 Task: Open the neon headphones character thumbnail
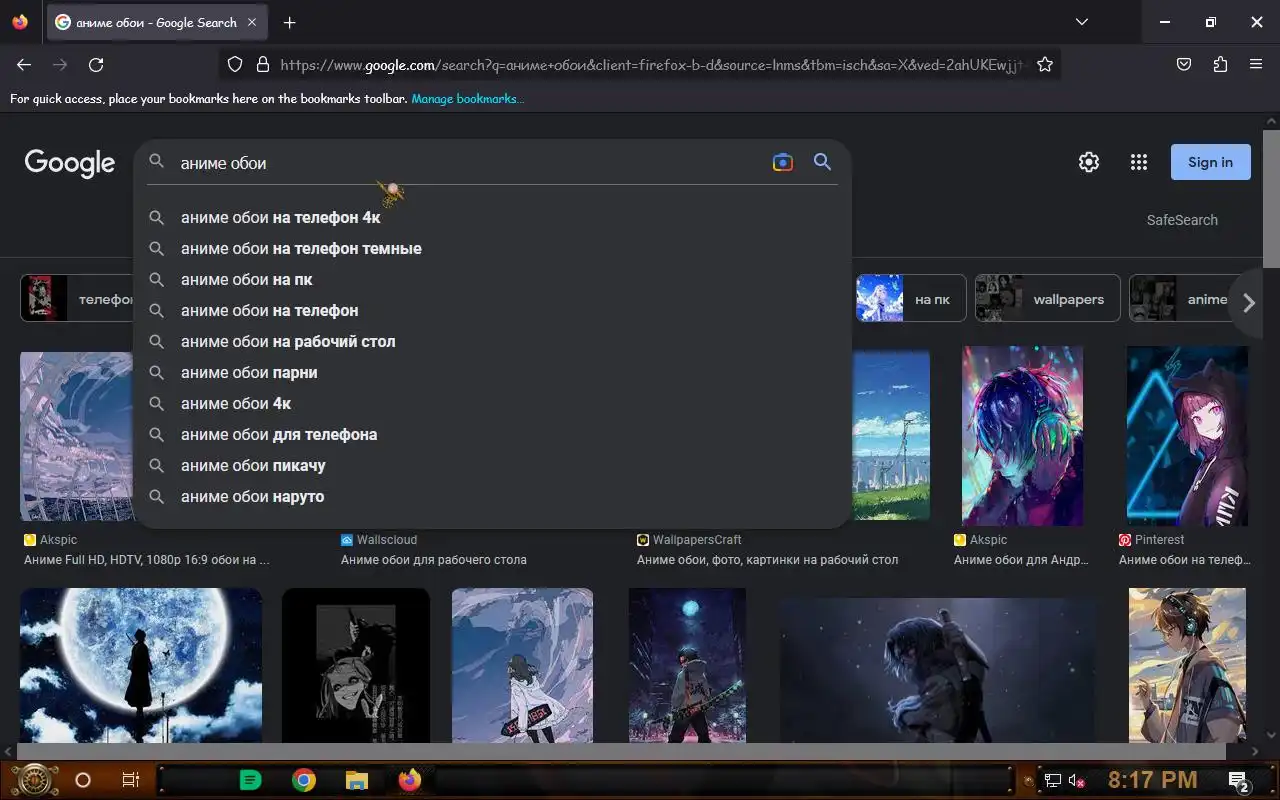1022,435
